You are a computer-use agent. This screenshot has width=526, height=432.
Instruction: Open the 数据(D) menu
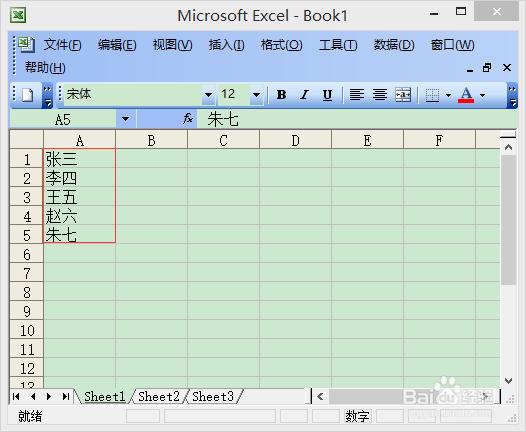click(x=394, y=45)
